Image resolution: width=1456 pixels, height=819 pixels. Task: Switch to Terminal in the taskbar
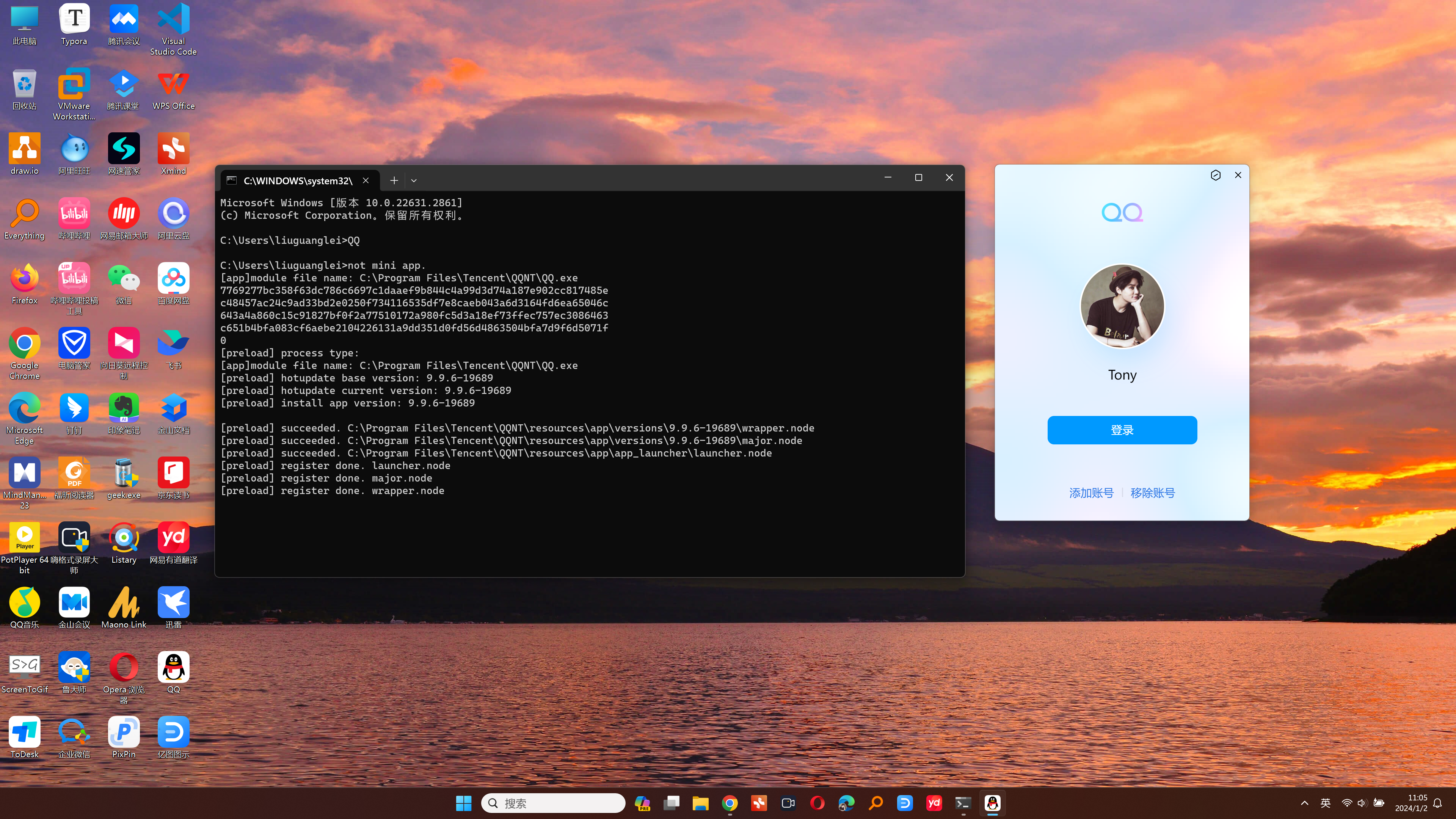963,803
